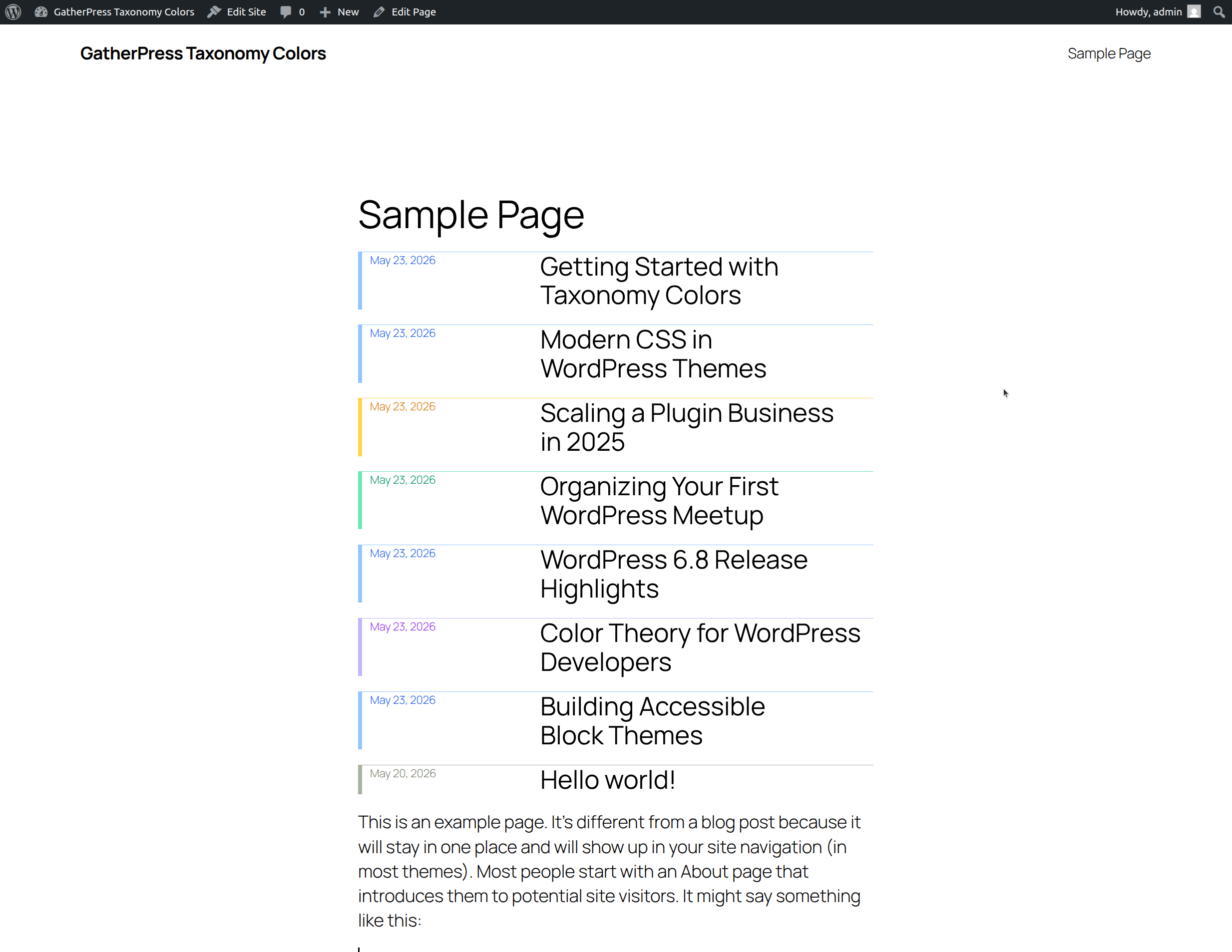This screenshot has height=952, width=1232.
Task: Click the date beside Modern CSS in WordPress Themes
Action: [402, 333]
